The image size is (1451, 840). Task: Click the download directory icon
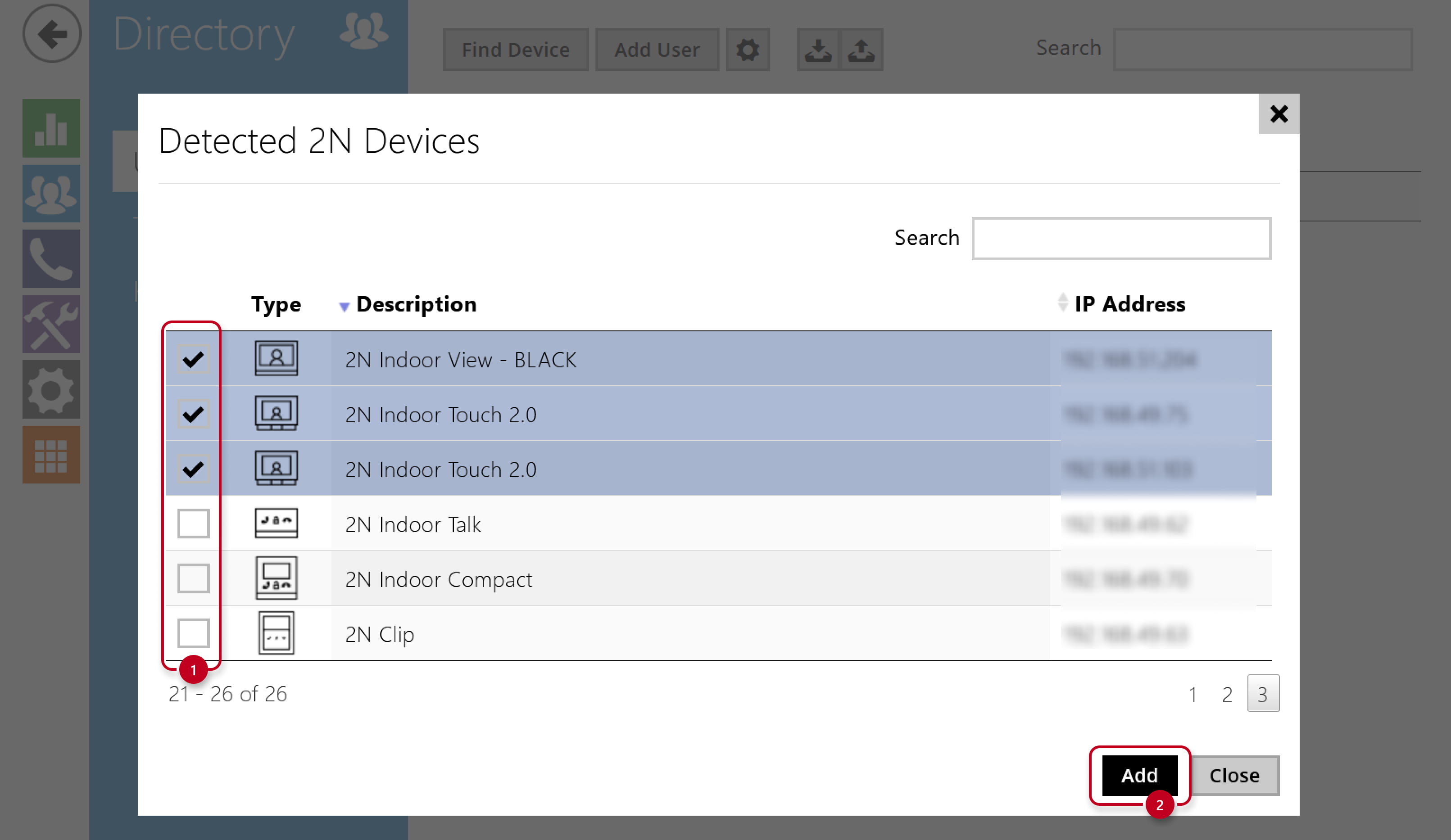coord(818,50)
